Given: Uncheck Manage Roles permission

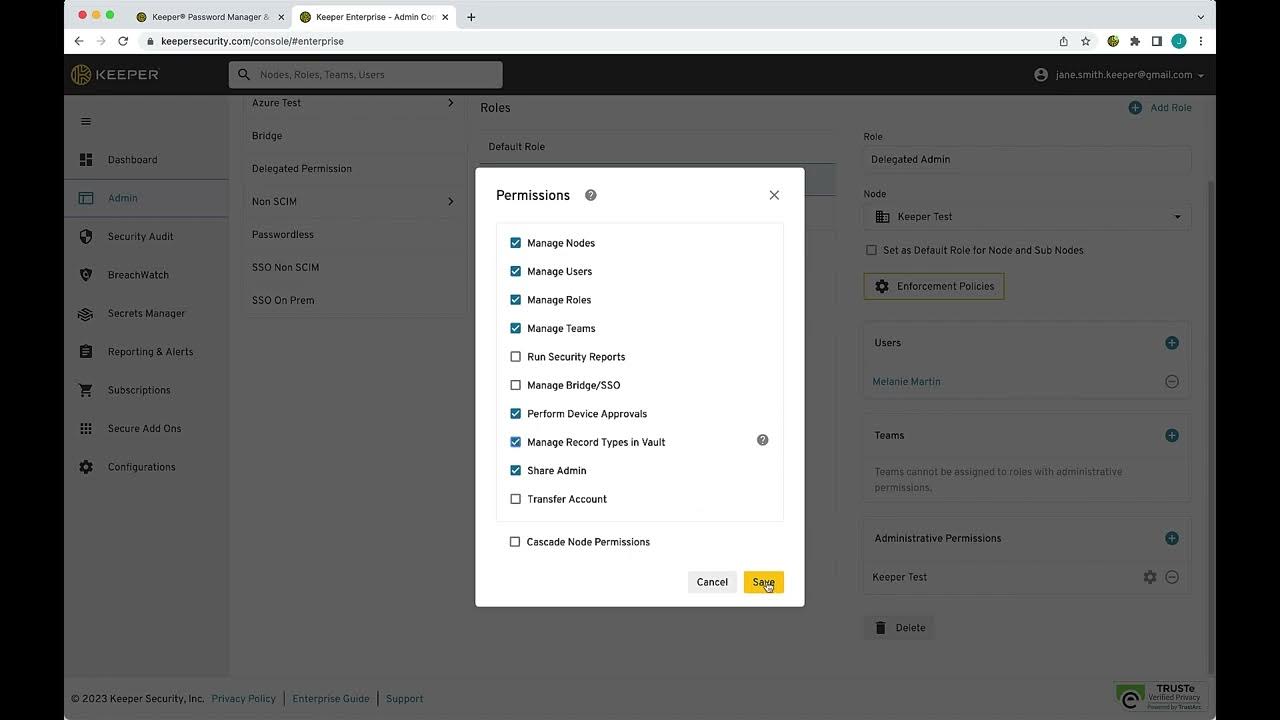Looking at the screenshot, I should pyautogui.click(x=516, y=300).
